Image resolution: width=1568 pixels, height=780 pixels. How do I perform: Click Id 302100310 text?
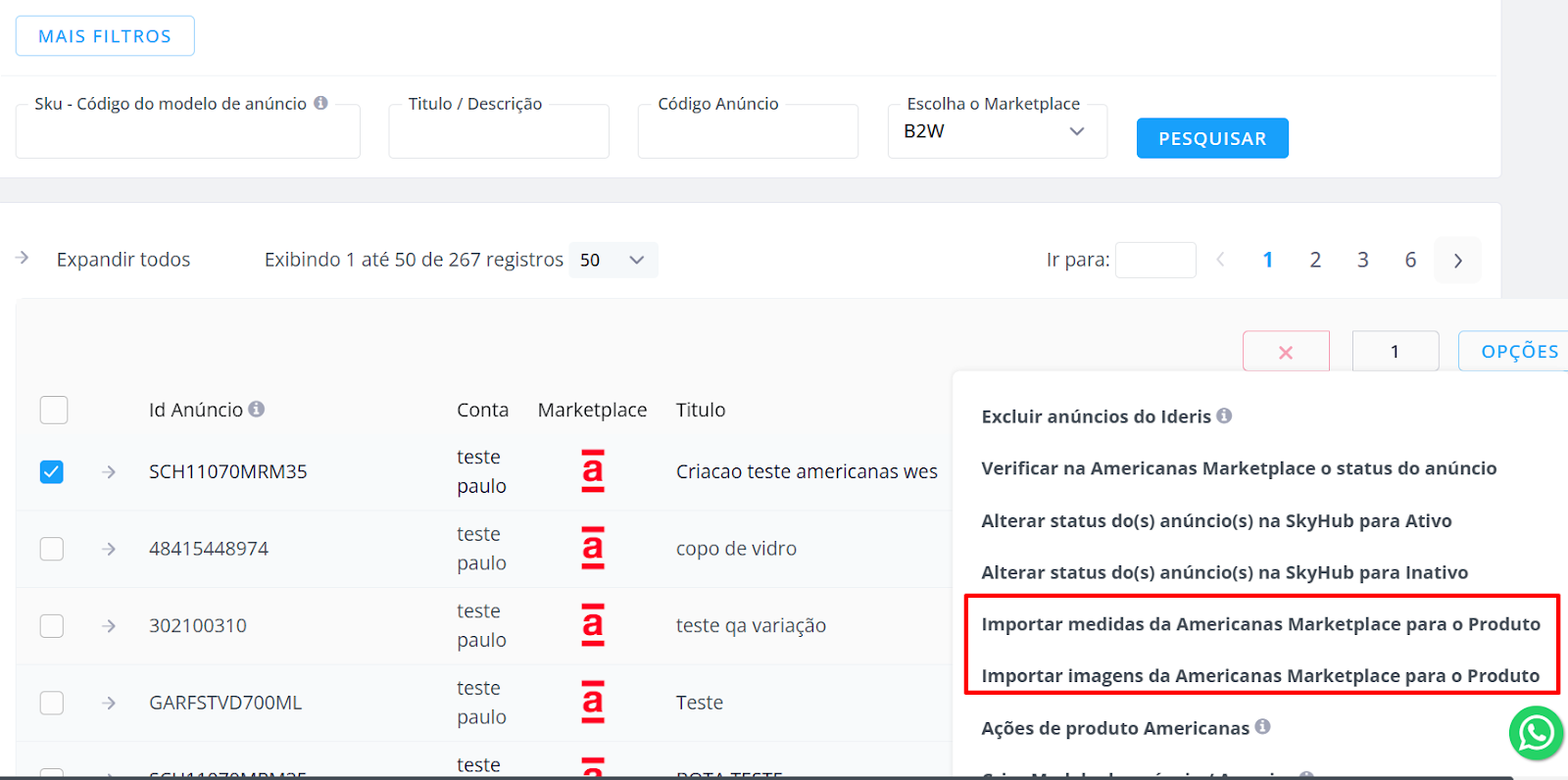click(198, 625)
